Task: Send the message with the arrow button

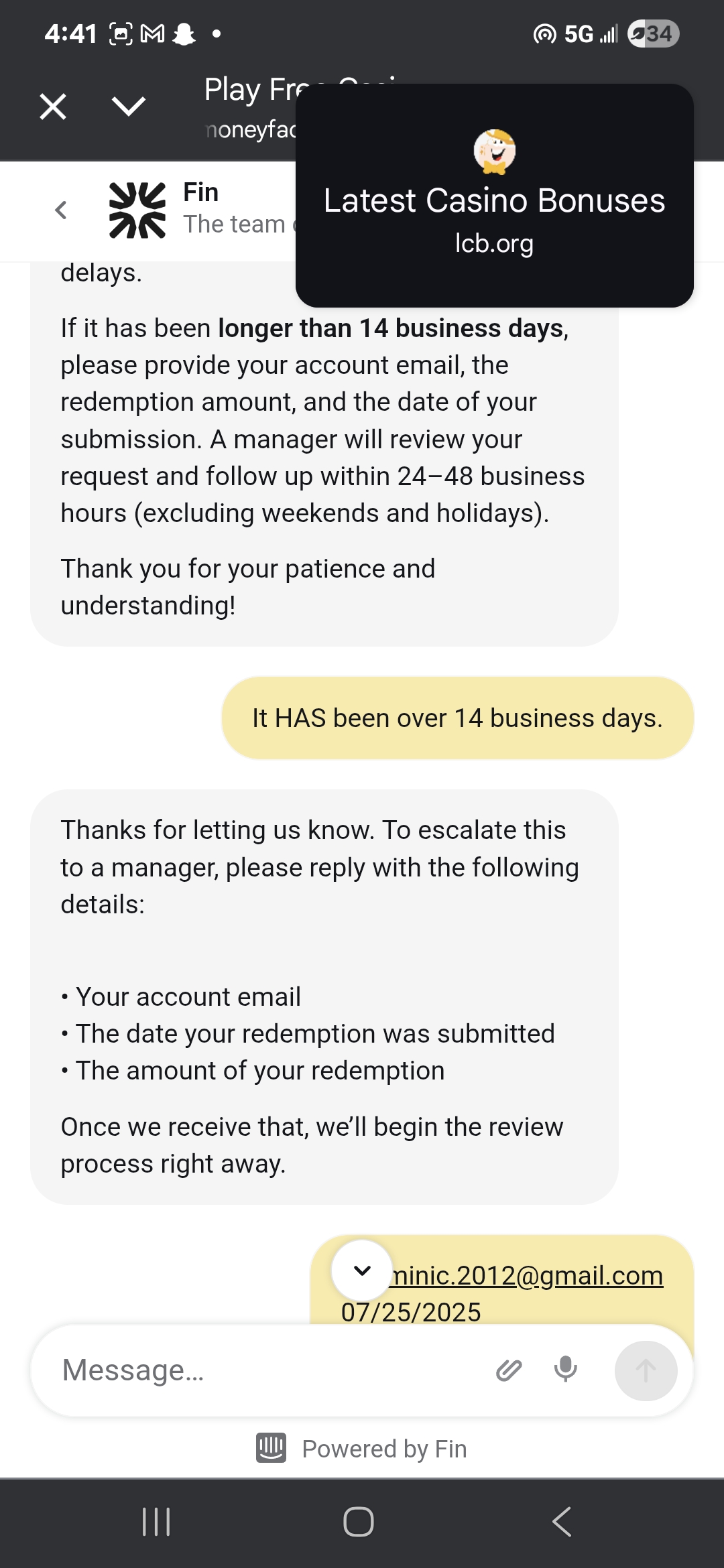Action: [x=646, y=1370]
